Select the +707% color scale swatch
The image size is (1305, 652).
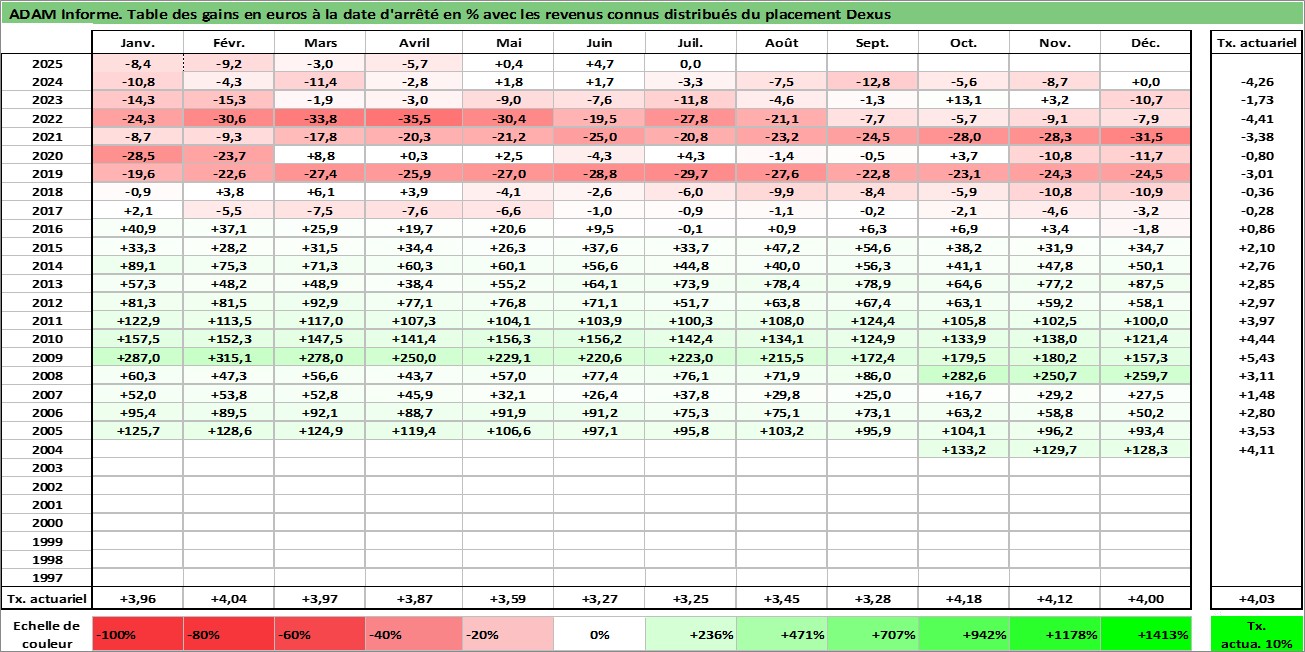click(x=872, y=634)
